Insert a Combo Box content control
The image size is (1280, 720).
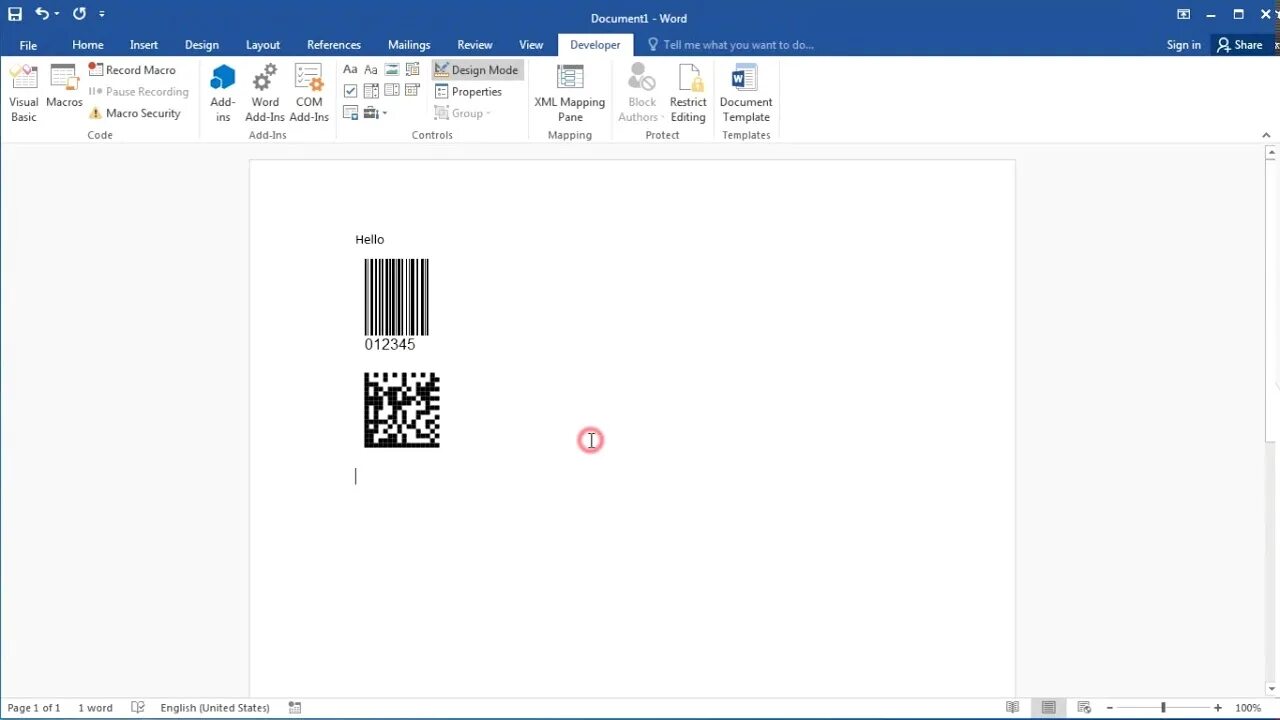coord(371,91)
